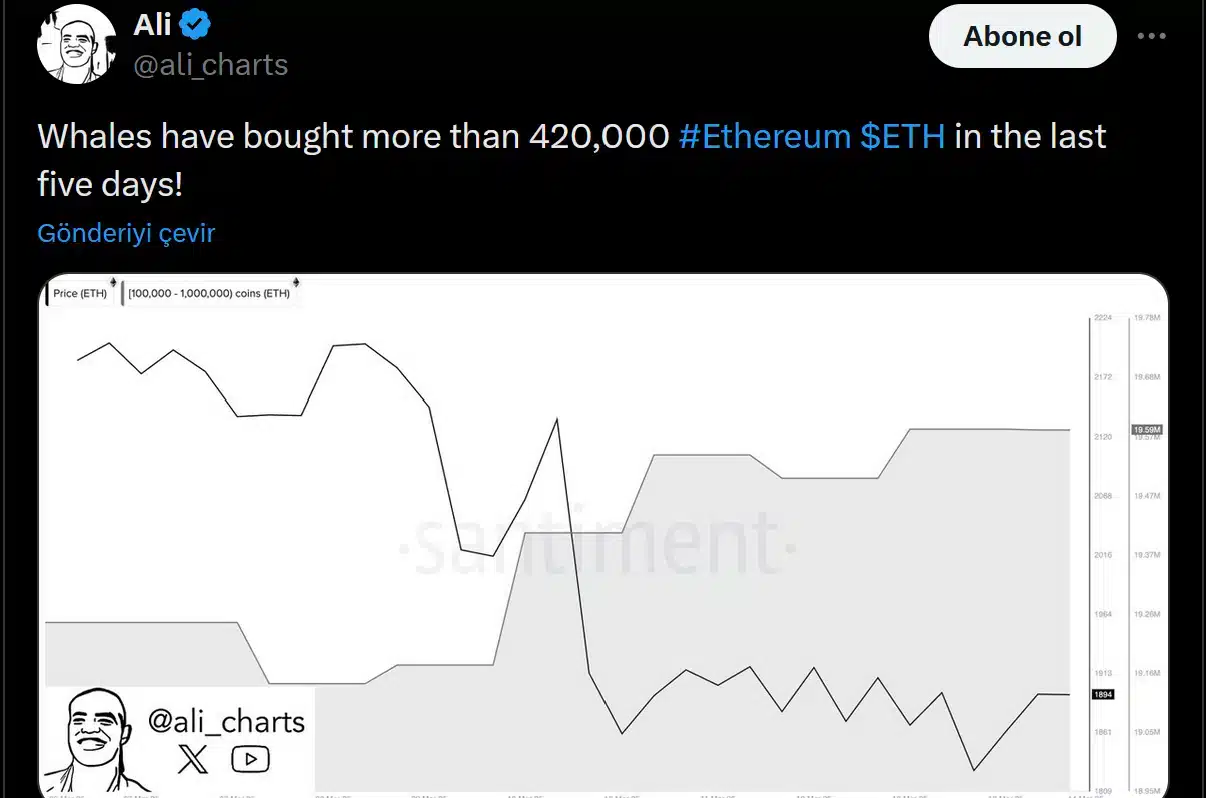Open the three-dot more options menu
Image resolution: width=1206 pixels, height=798 pixels.
(1152, 36)
